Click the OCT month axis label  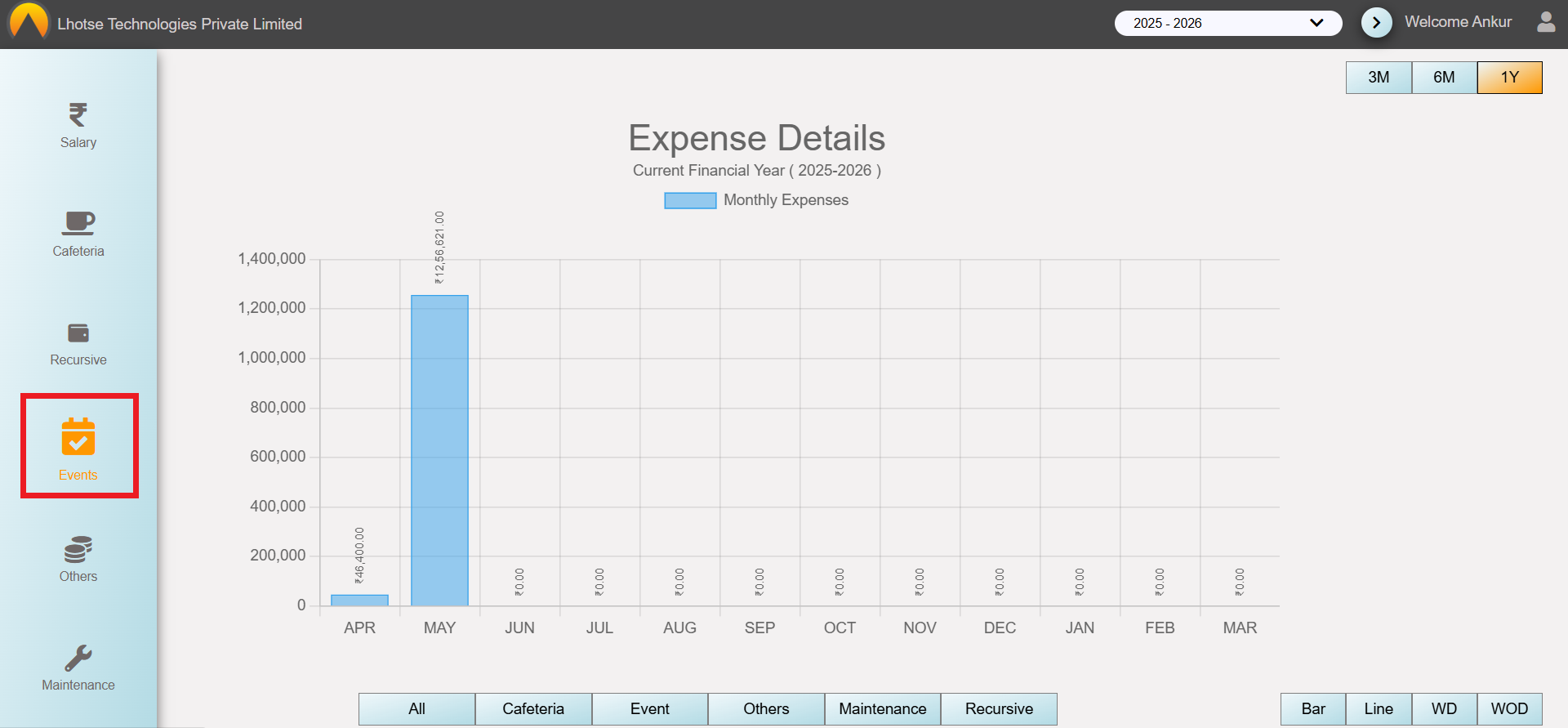pyautogui.click(x=840, y=628)
